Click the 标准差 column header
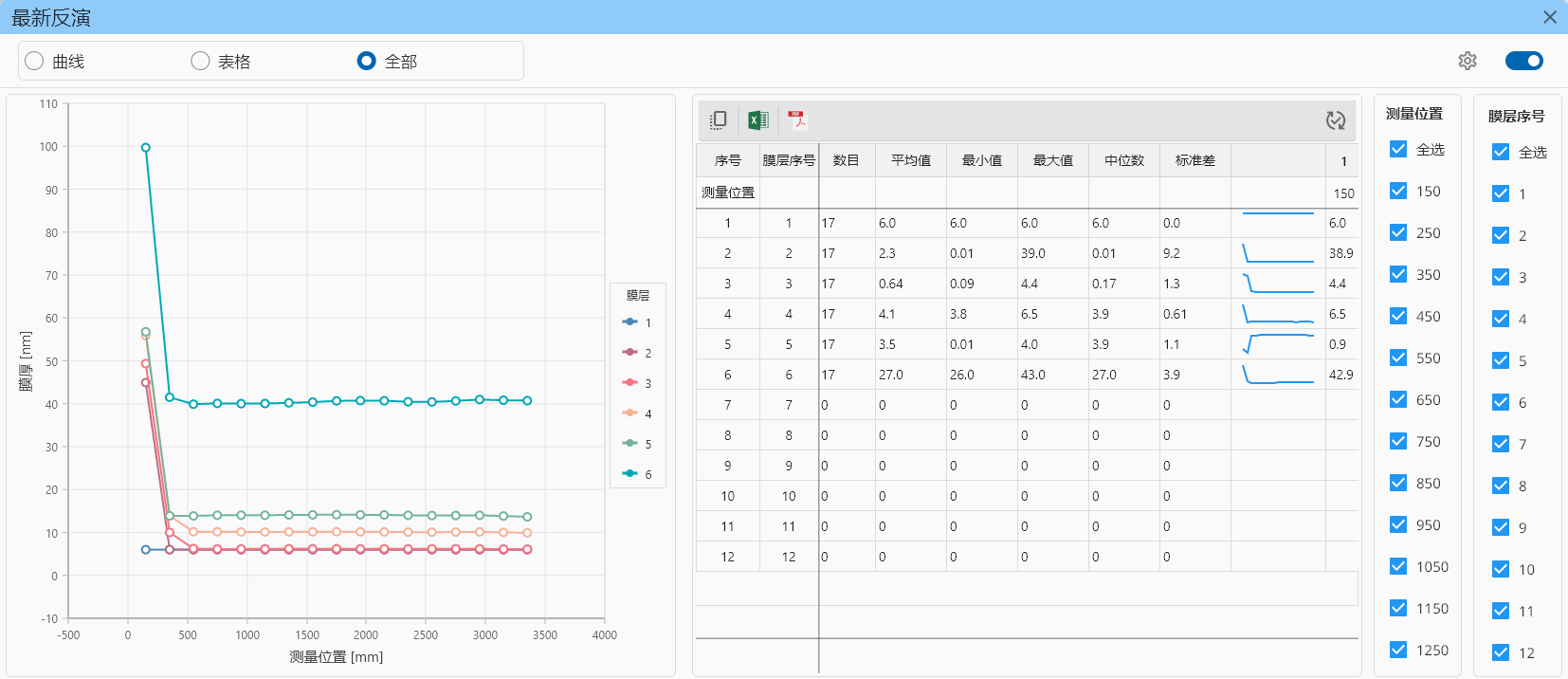The width and height of the screenshot is (1568, 679). [1195, 160]
